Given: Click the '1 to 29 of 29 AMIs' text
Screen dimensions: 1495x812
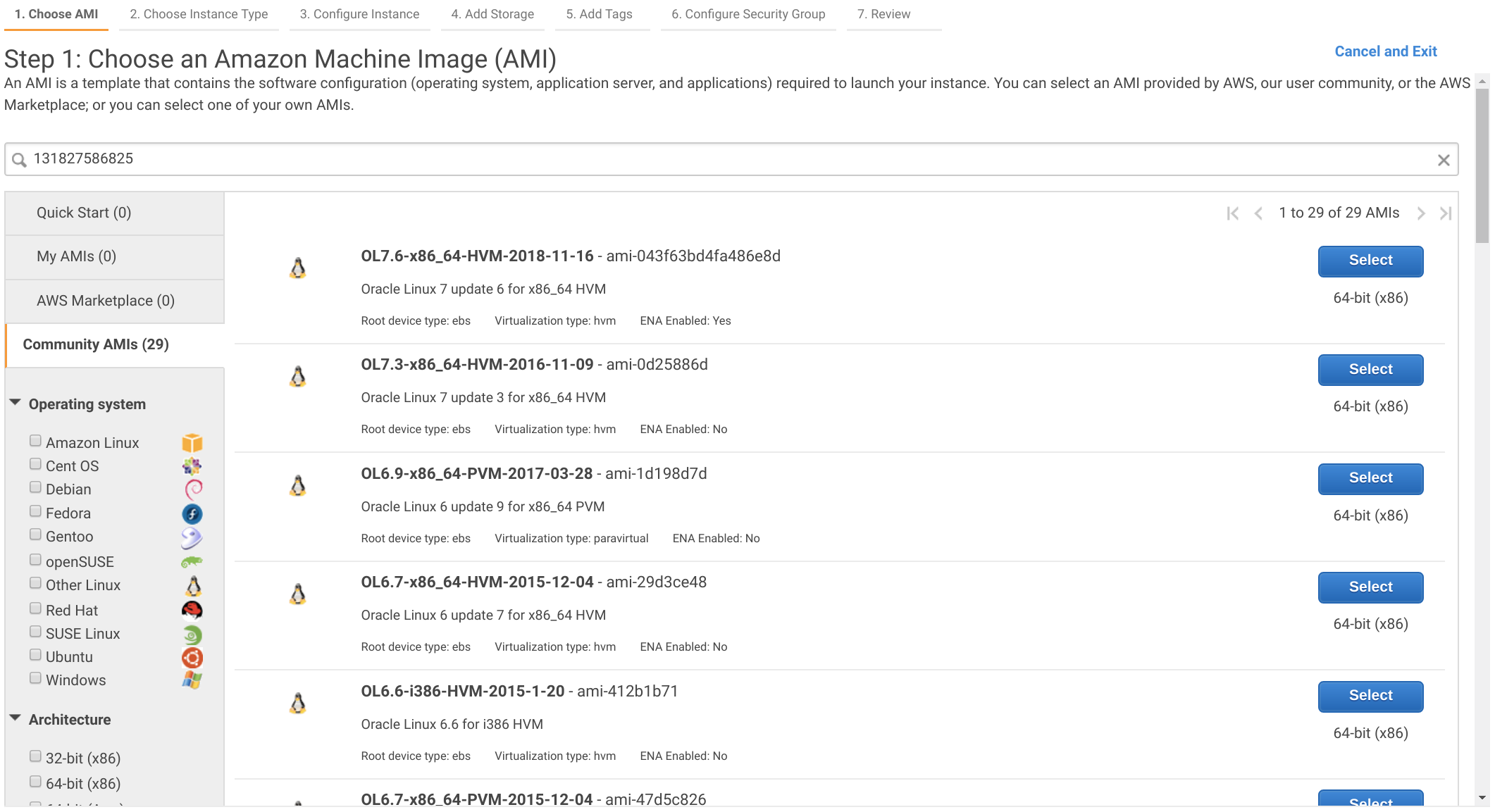Looking at the screenshot, I should tap(1339, 213).
